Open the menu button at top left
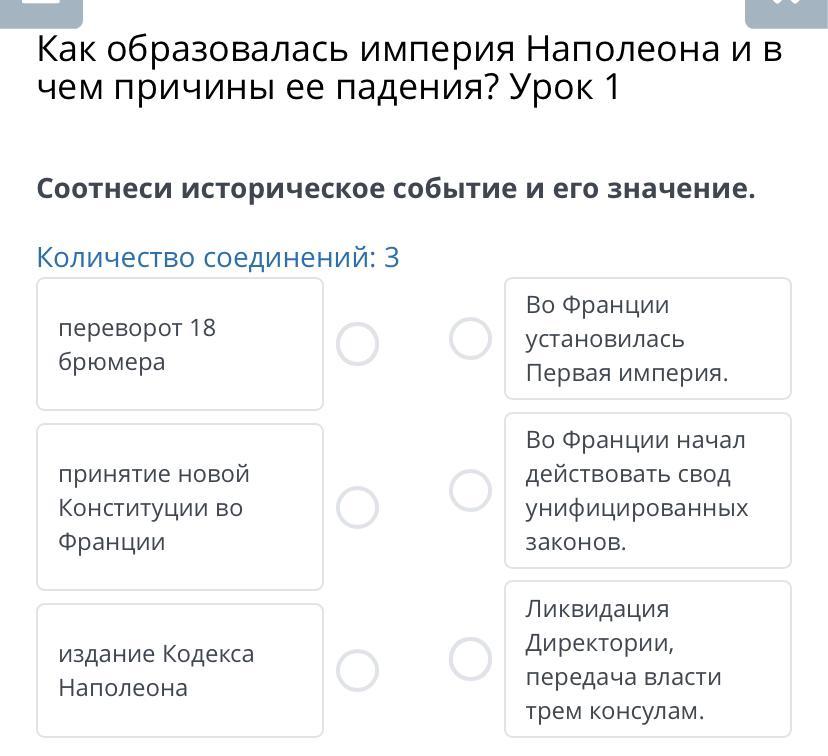This screenshot has width=828, height=756. pos(40,10)
